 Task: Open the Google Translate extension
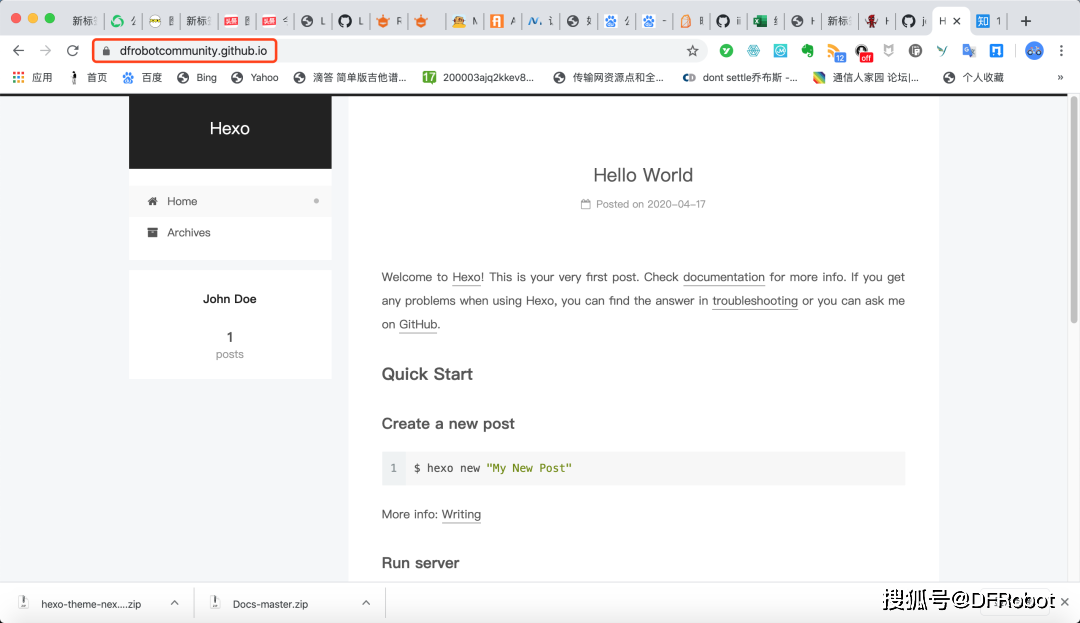(x=969, y=51)
